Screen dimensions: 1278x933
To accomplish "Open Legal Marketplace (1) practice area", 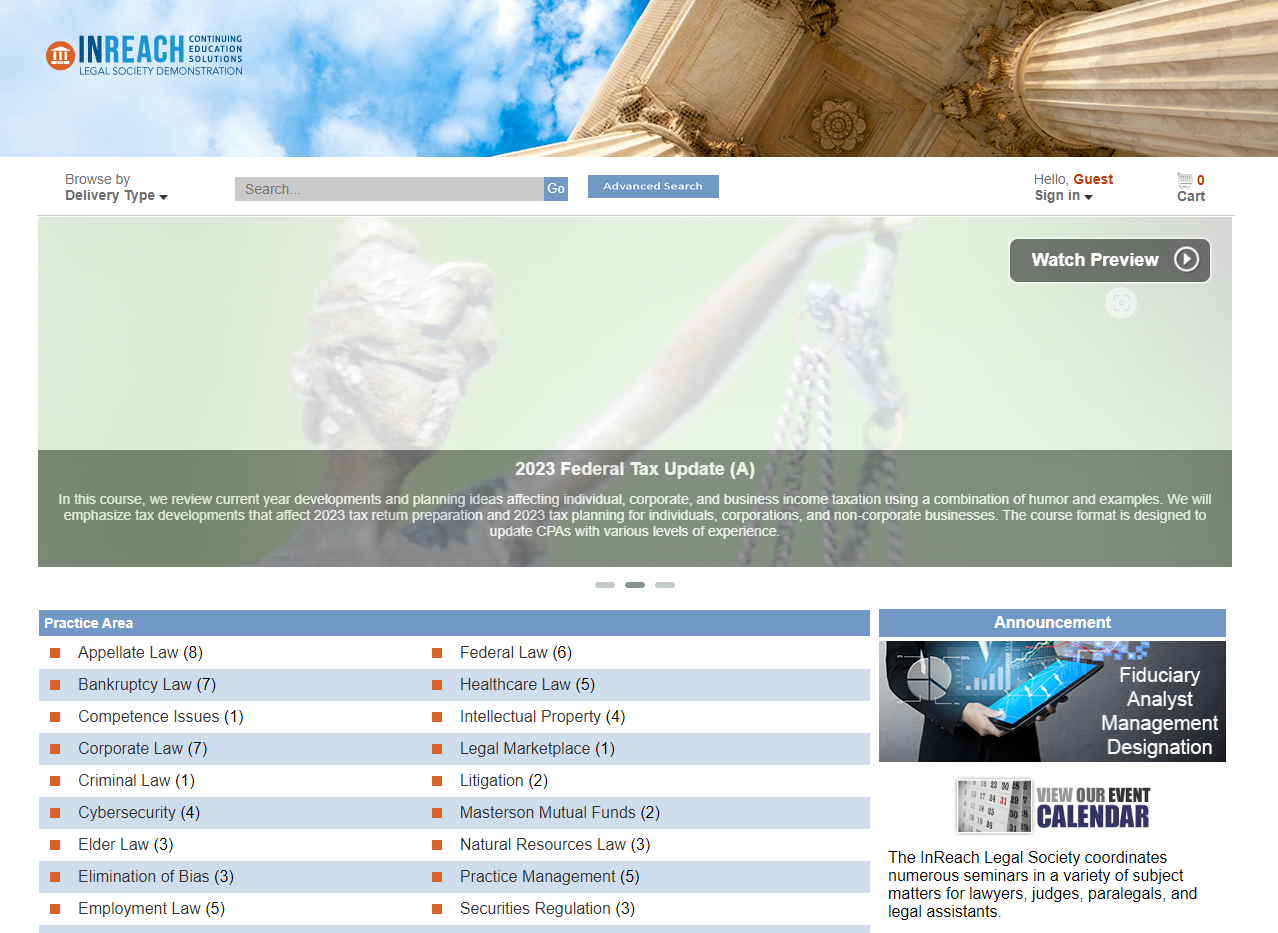I will (538, 749).
